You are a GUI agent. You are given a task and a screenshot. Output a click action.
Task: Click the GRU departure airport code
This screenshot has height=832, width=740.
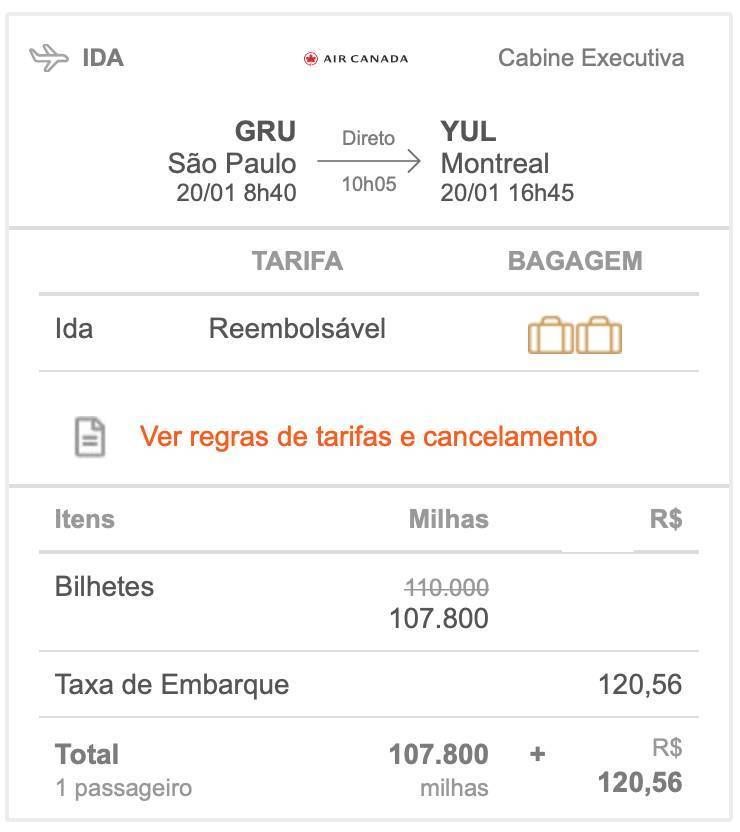(265, 131)
